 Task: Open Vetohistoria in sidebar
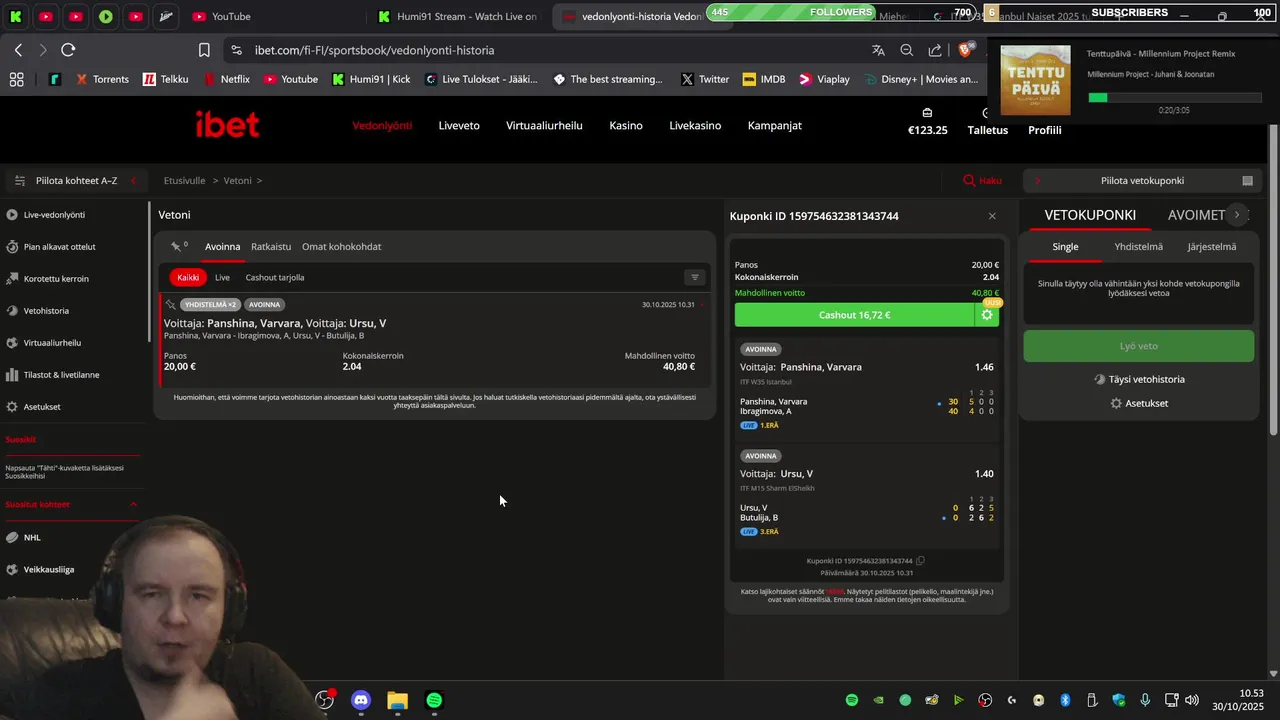coord(46,311)
